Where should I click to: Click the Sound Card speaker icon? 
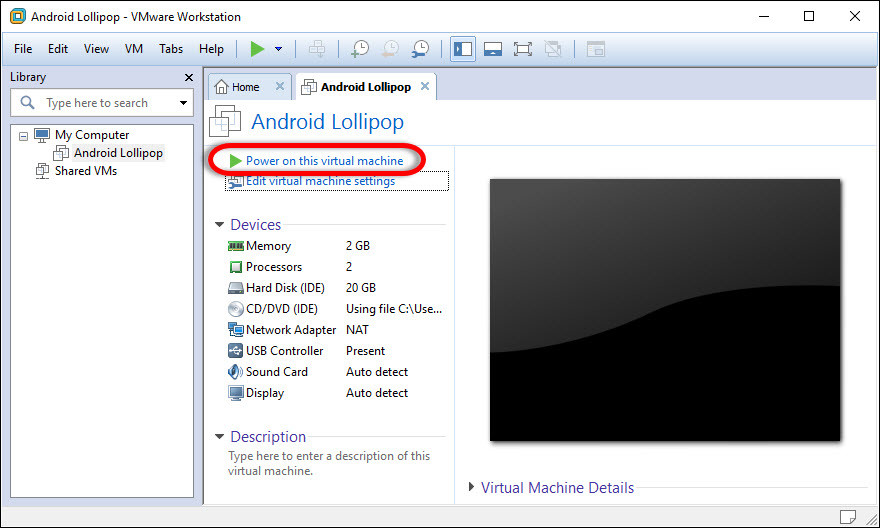235,371
